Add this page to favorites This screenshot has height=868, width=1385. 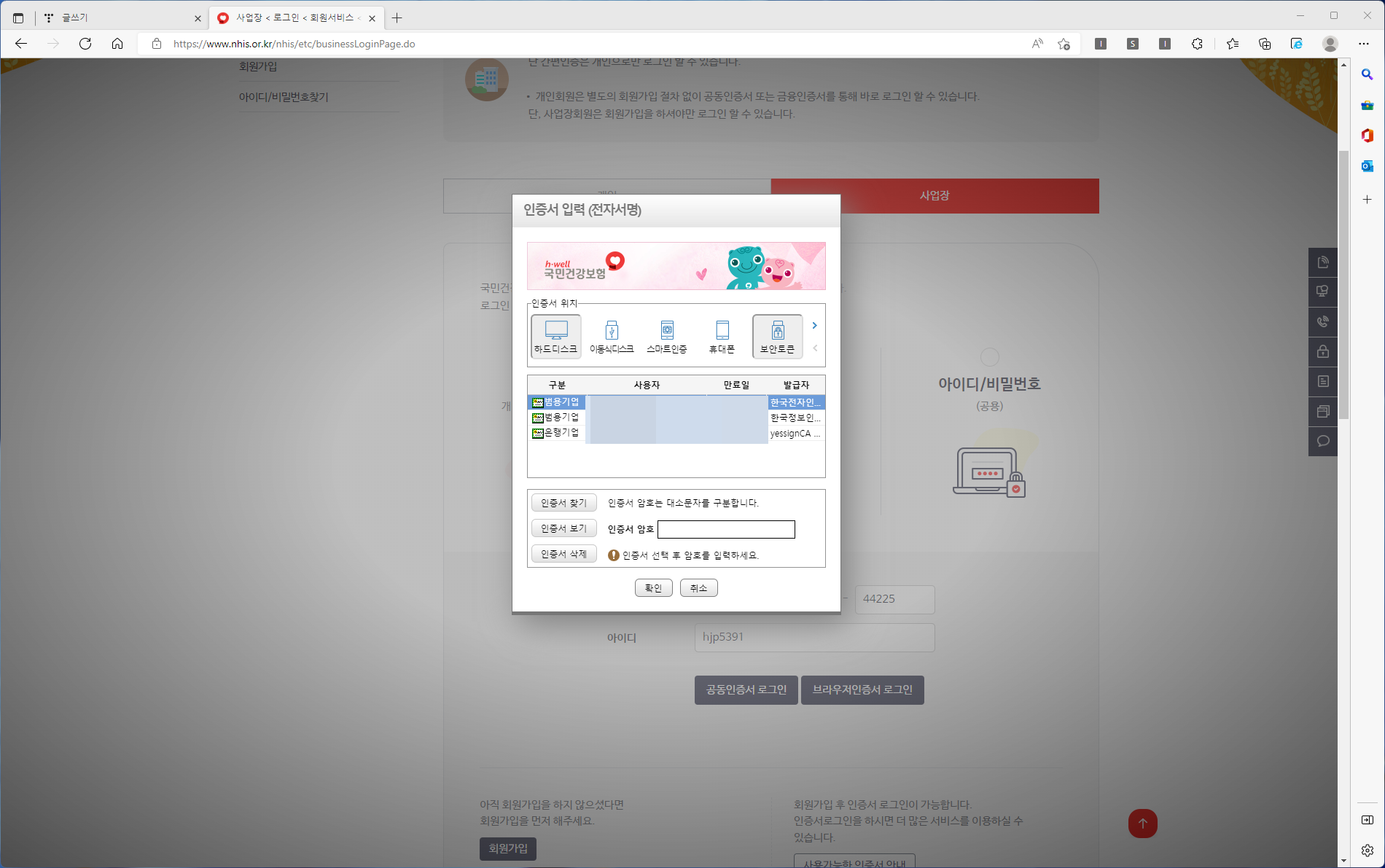1064,44
